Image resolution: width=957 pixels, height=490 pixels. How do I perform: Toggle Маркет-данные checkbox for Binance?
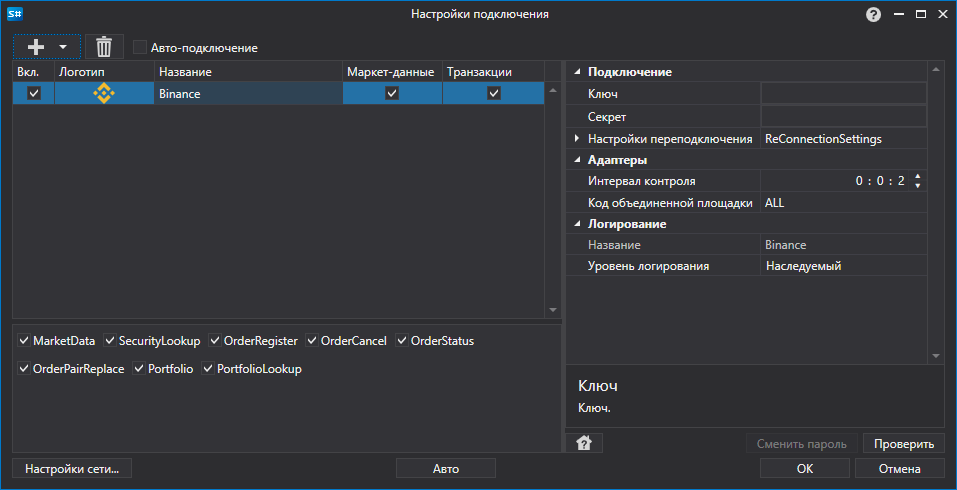(x=392, y=94)
